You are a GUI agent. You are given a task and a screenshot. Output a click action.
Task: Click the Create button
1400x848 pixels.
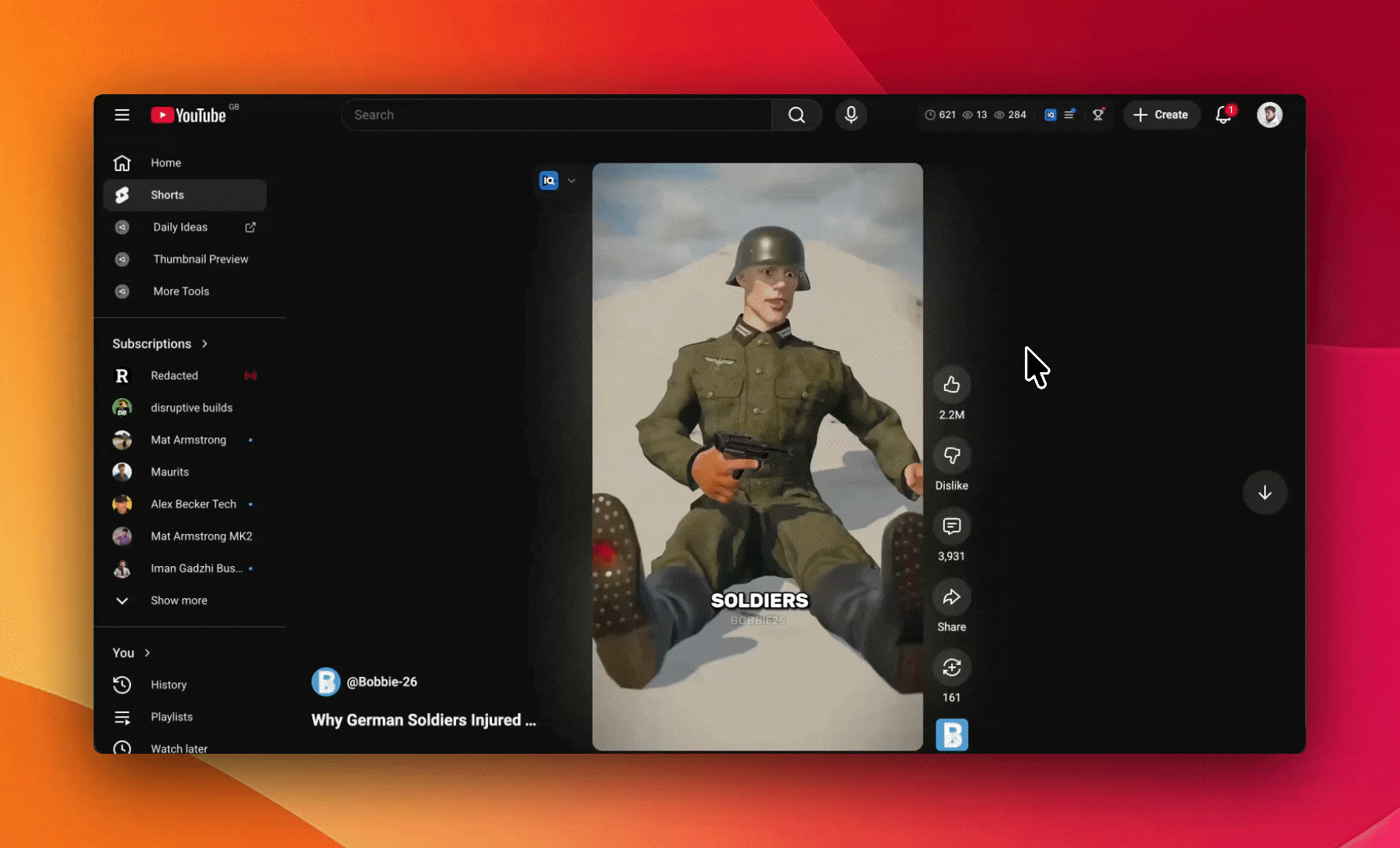point(1161,115)
